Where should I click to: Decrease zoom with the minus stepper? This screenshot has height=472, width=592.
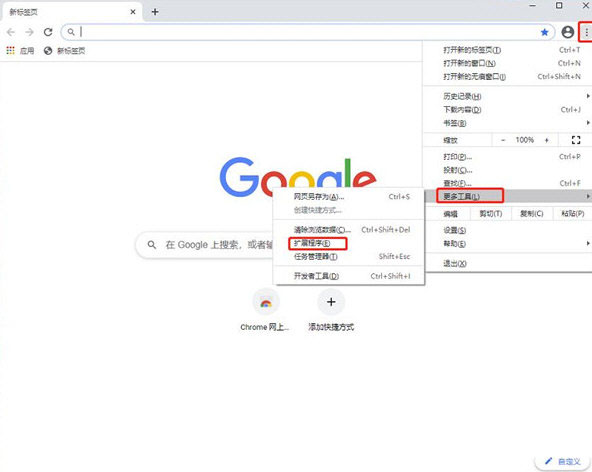click(x=503, y=140)
